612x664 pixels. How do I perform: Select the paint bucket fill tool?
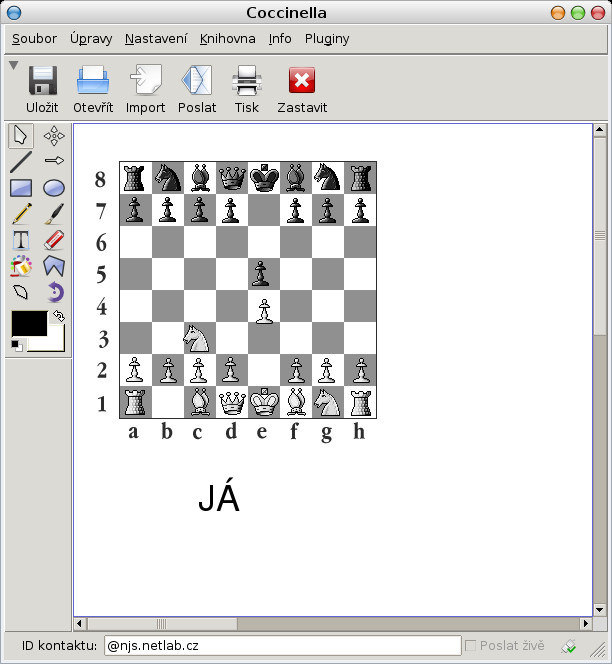(21, 266)
